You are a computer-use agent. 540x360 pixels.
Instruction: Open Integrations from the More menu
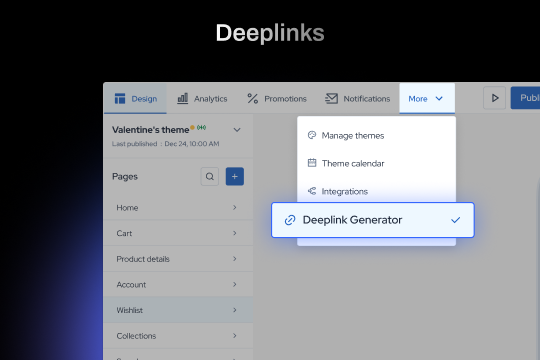[376, 191]
